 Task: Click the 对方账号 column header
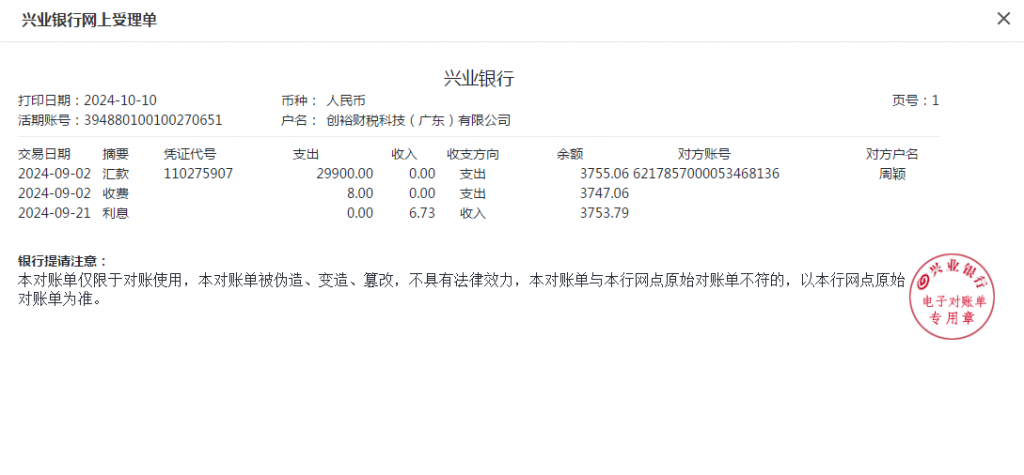pos(704,155)
